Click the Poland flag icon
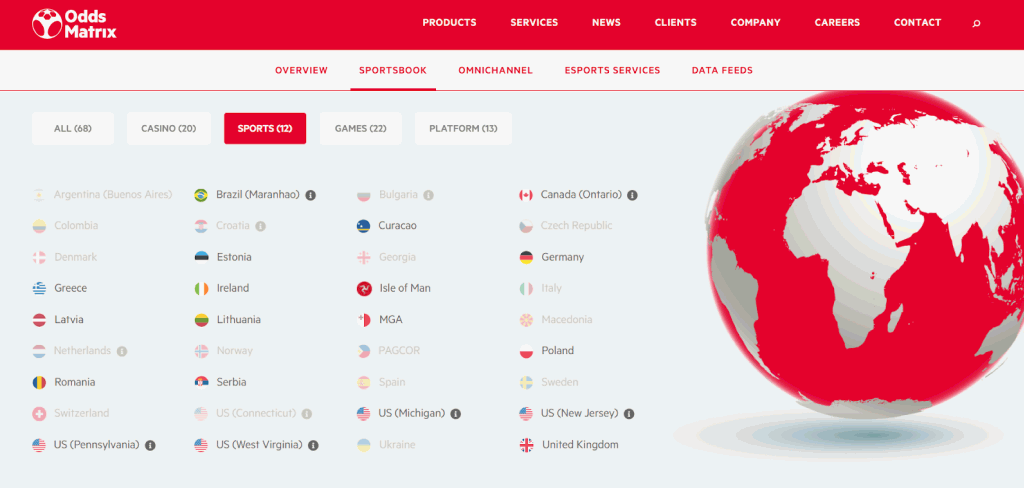 tap(526, 351)
